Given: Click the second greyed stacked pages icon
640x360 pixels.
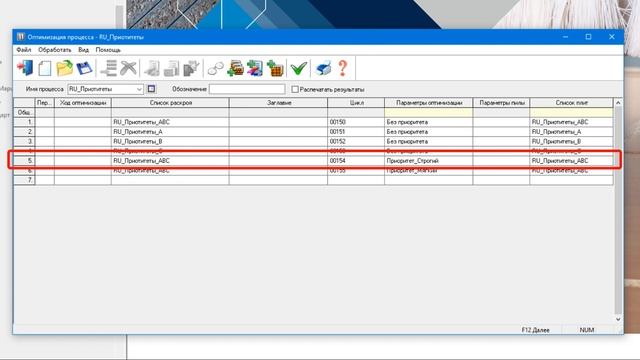Looking at the screenshot, I should pos(171,68).
